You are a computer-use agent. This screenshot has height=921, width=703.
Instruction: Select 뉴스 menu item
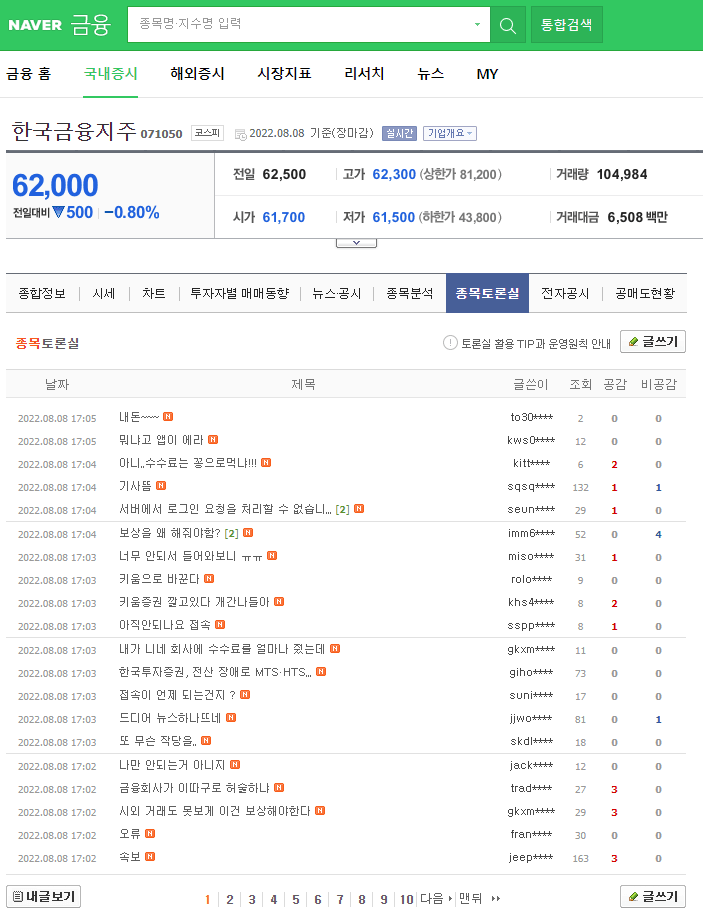click(430, 74)
